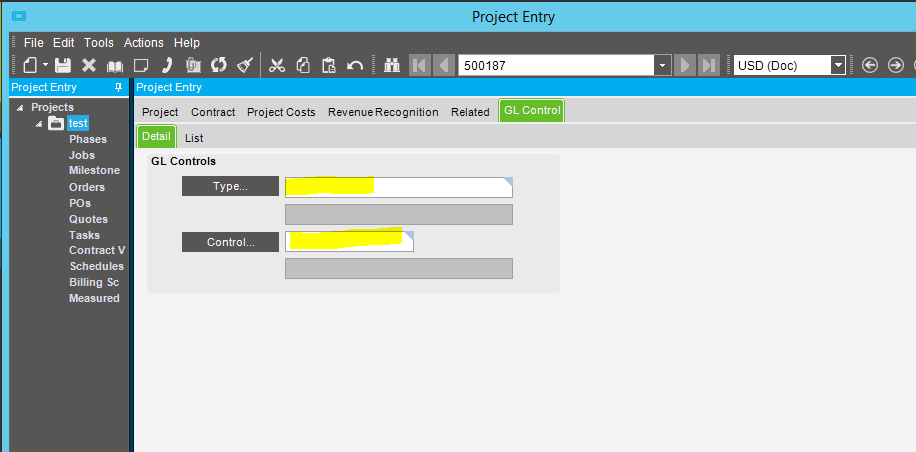Collapse the test project node
Screen dimensions: 916x452
pyautogui.click(x=39, y=123)
